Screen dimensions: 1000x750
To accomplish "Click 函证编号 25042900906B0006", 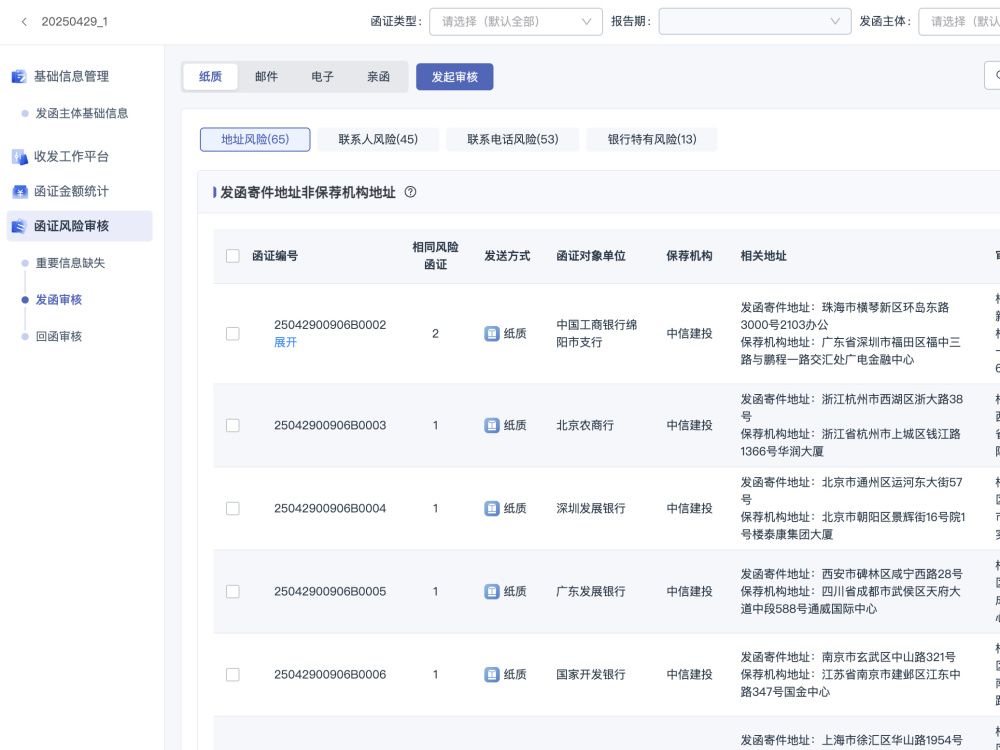I will [x=330, y=674].
